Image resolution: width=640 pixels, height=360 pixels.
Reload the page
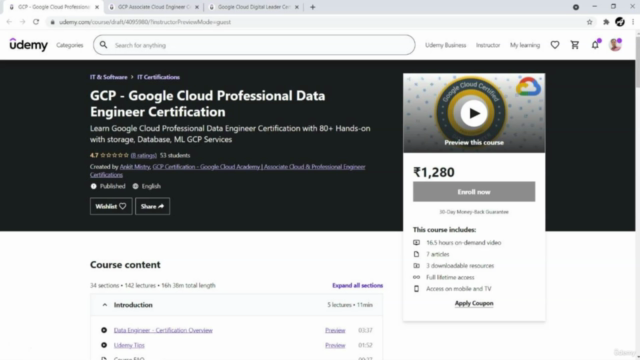click(36, 22)
